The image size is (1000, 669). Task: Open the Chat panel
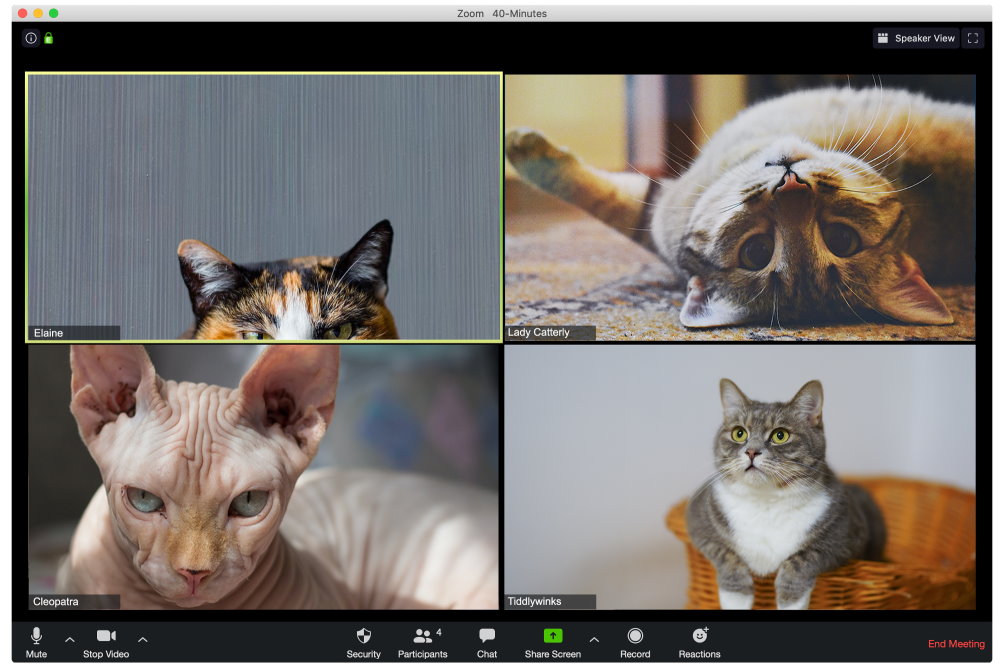pos(487,642)
